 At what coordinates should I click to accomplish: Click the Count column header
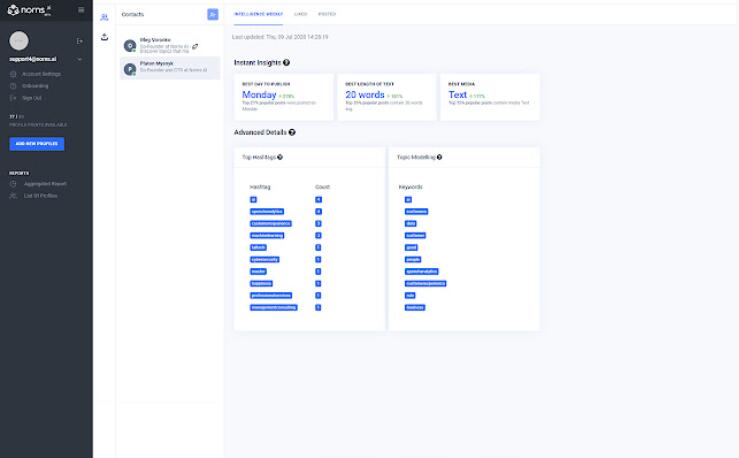tap(322, 187)
